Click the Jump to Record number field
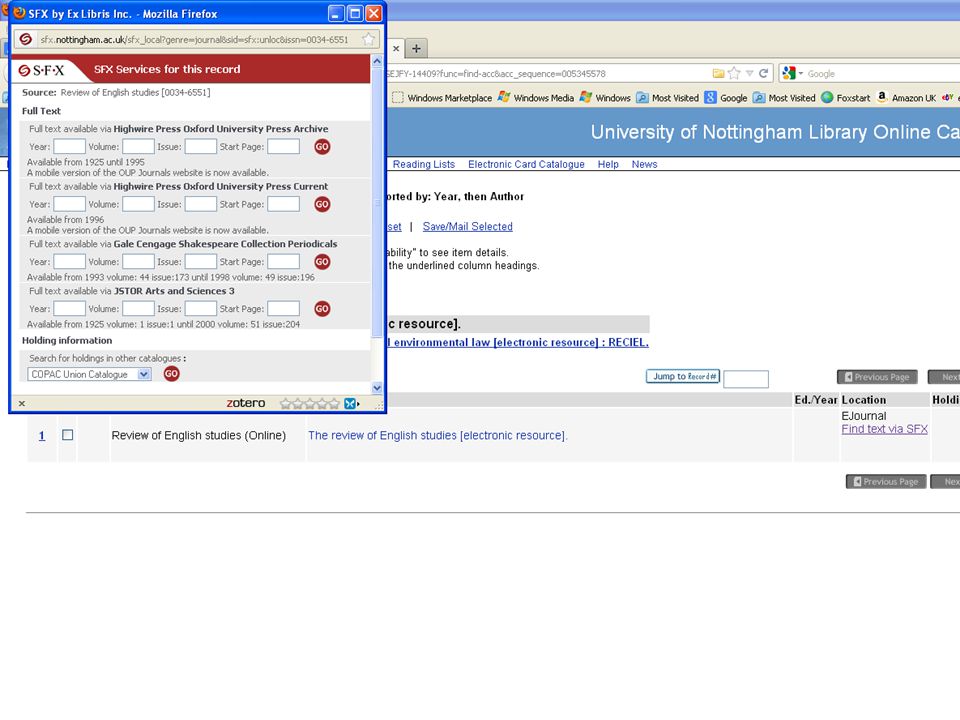 [746, 379]
